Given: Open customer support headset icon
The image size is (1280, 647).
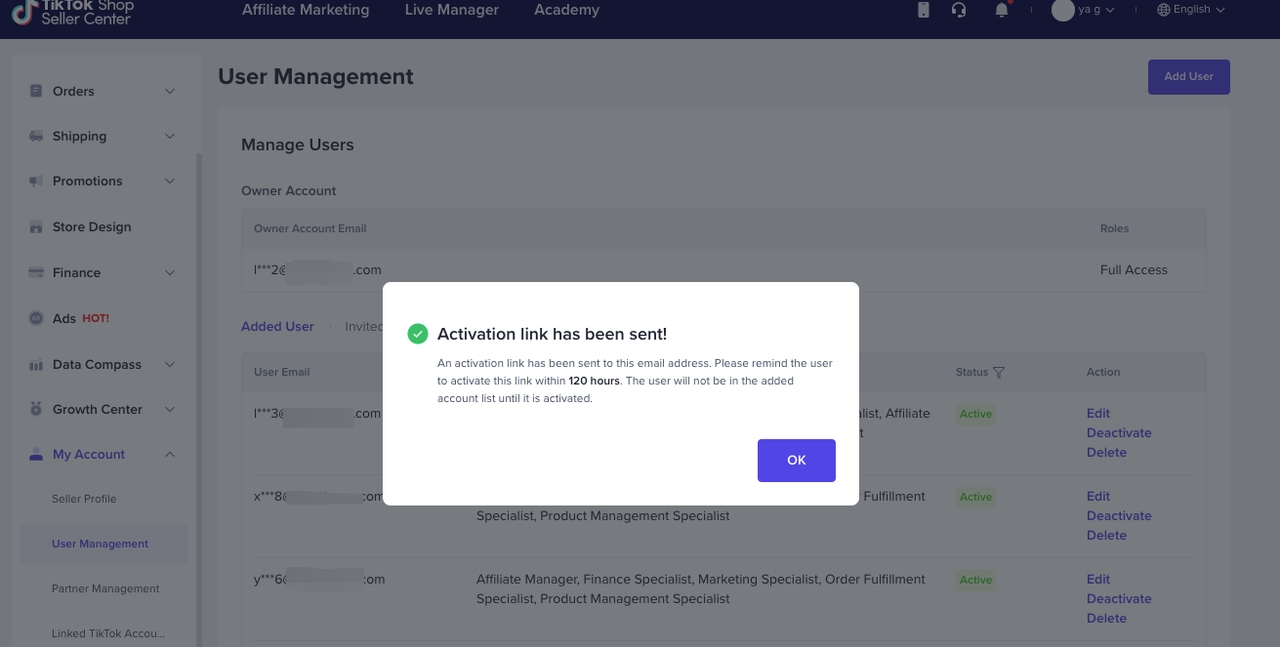Looking at the screenshot, I should (959, 10).
